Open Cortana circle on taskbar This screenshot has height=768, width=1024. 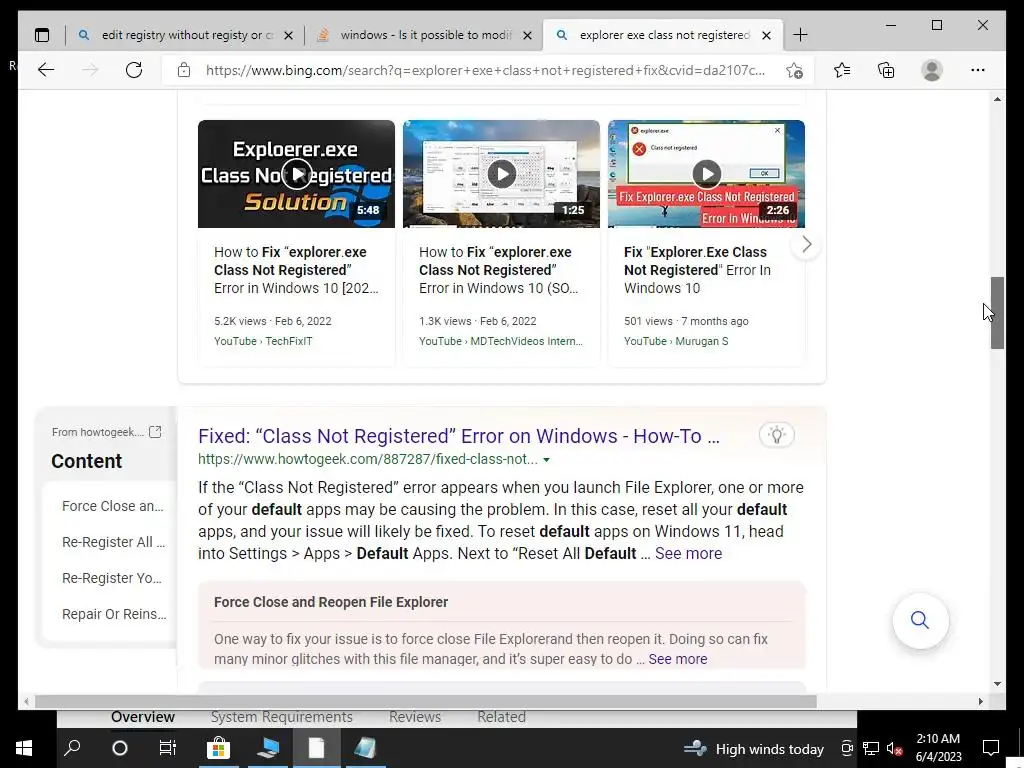coord(120,748)
